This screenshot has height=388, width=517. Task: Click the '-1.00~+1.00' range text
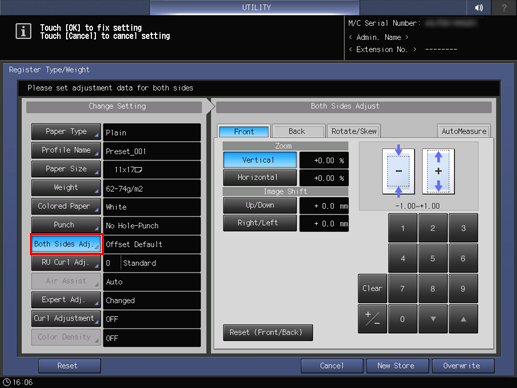pyautogui.click(x=417, y=206)
